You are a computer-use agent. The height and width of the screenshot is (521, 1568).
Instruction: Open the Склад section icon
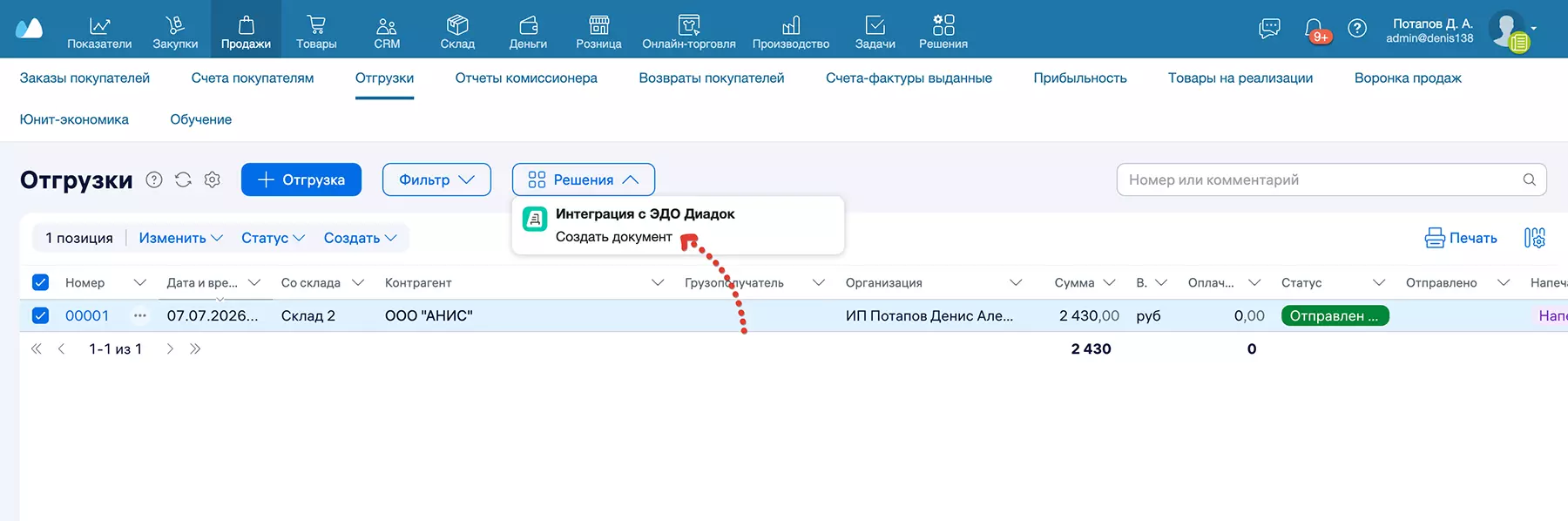(457, 25)
